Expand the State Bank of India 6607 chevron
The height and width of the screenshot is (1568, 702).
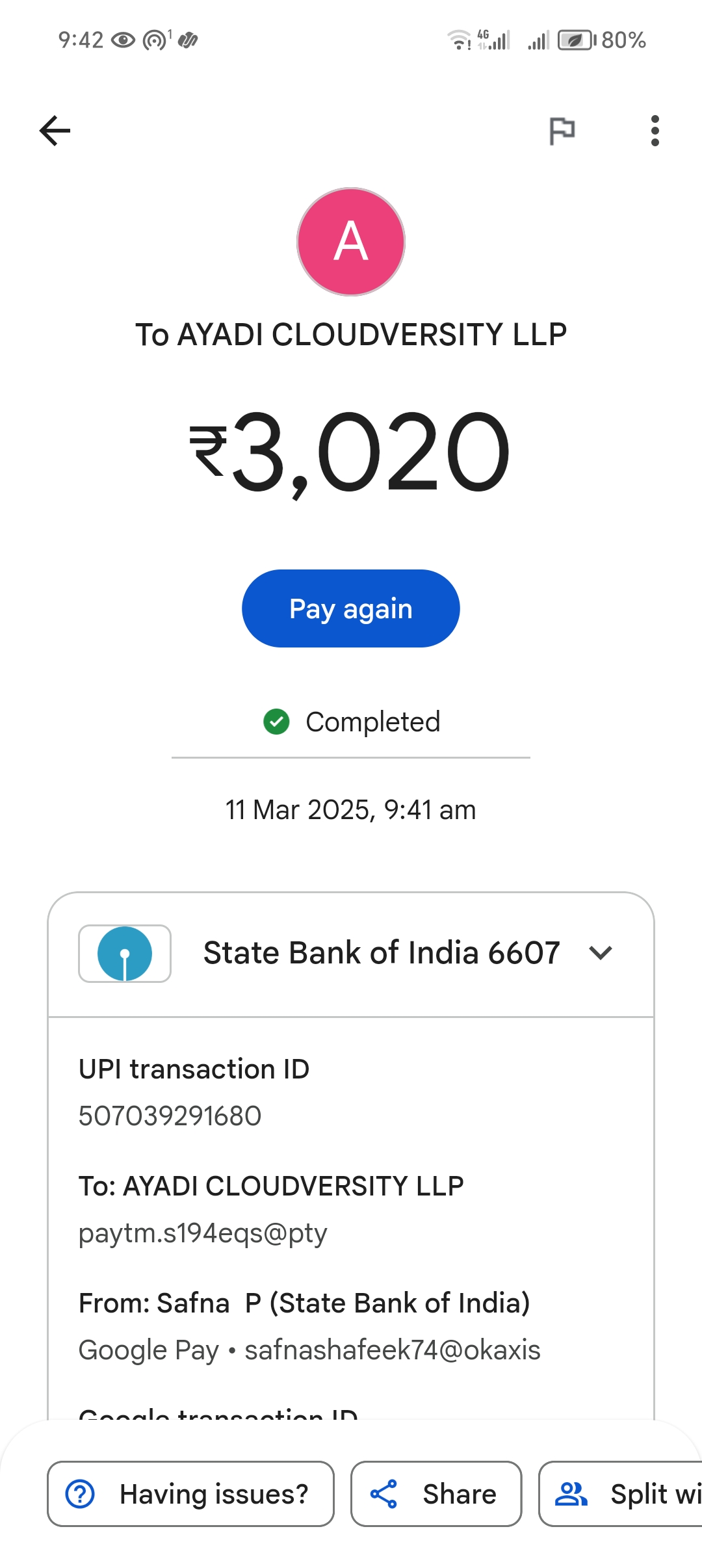(601, 953)
